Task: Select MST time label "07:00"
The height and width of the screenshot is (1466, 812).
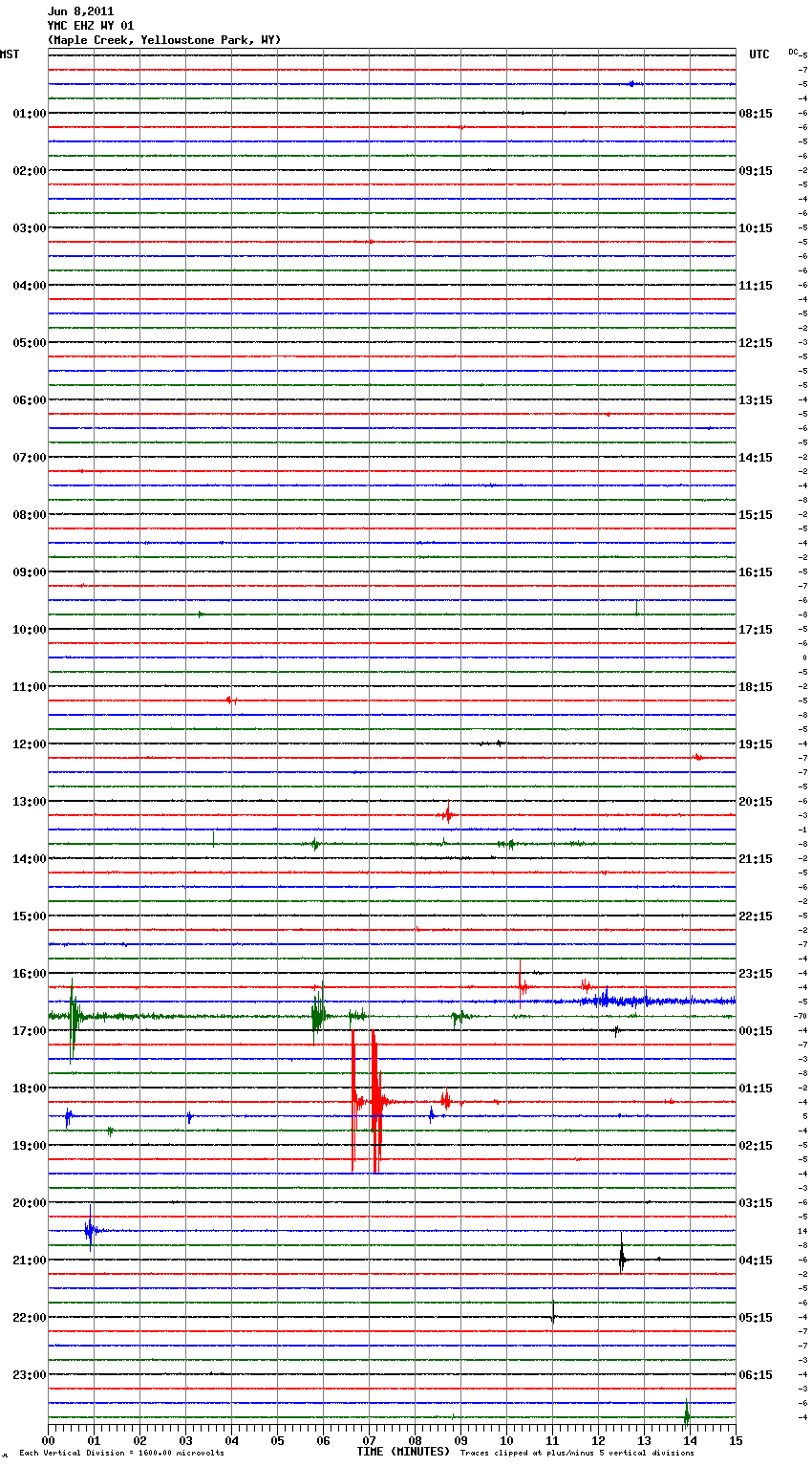Action: coord(30,458)
